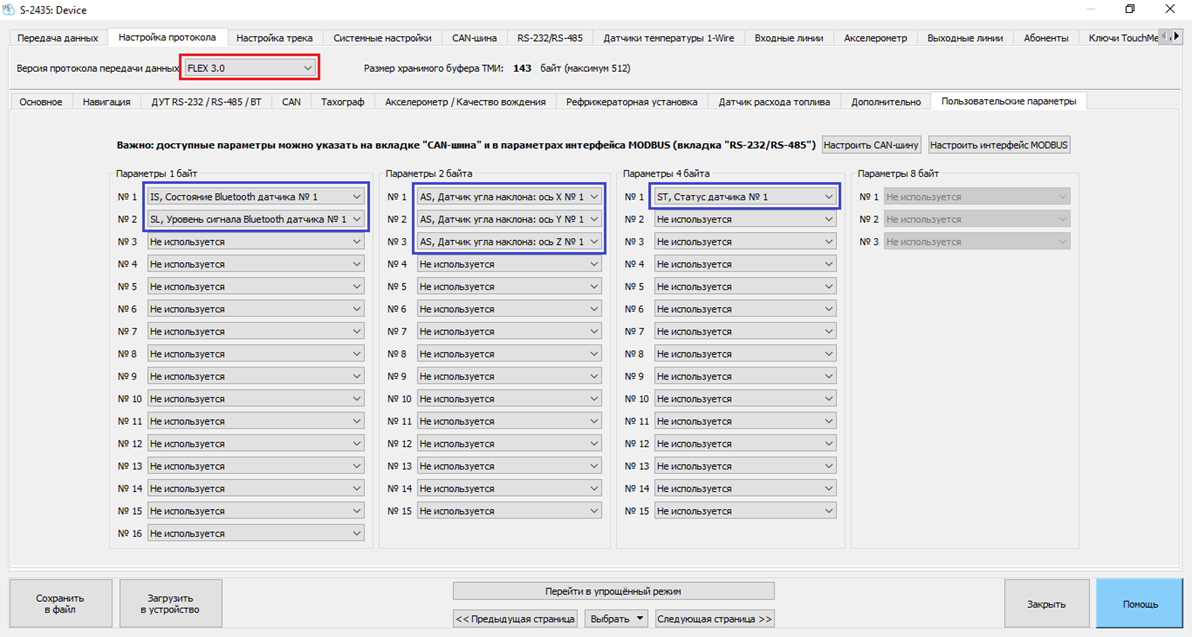Open the Выбрать page selector dropdown
Viewport: 1192px width, 637px height.
[616, 619]
